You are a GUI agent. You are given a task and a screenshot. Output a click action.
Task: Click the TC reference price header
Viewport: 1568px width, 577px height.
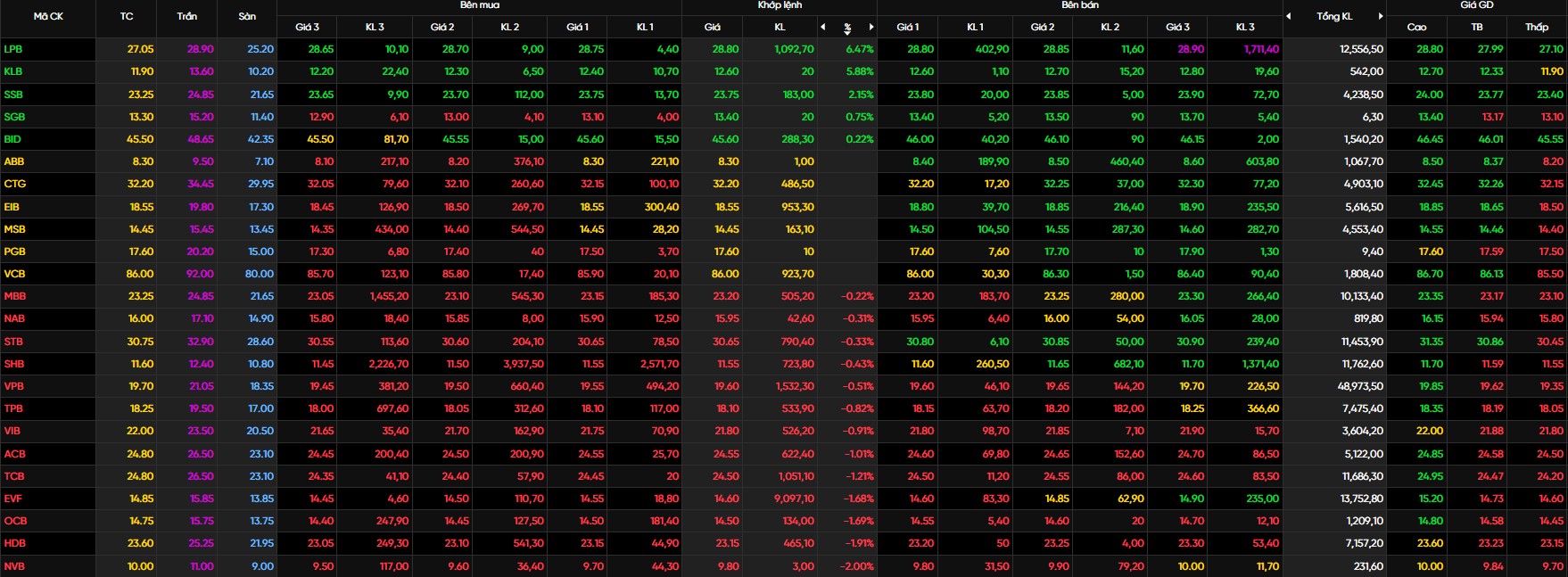(127, 16)
